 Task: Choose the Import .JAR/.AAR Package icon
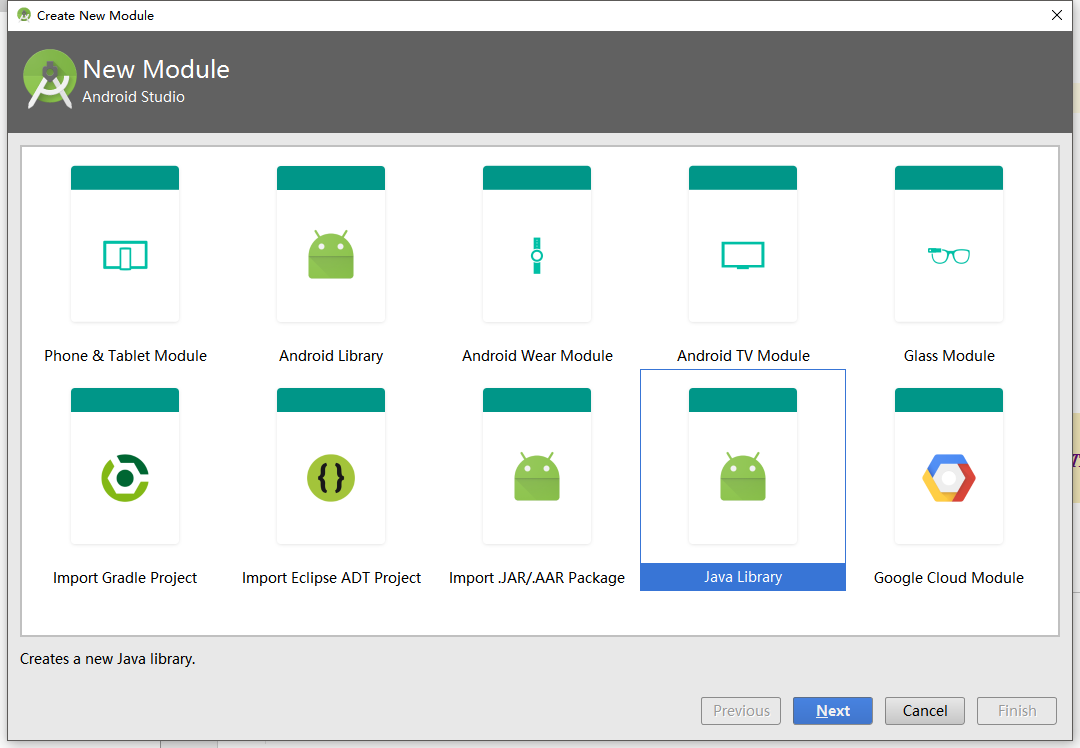point(537,477)
